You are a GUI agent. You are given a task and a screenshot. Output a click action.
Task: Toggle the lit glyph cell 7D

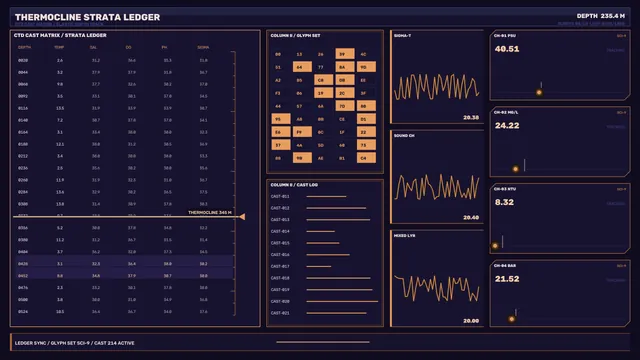click(345, 106)
